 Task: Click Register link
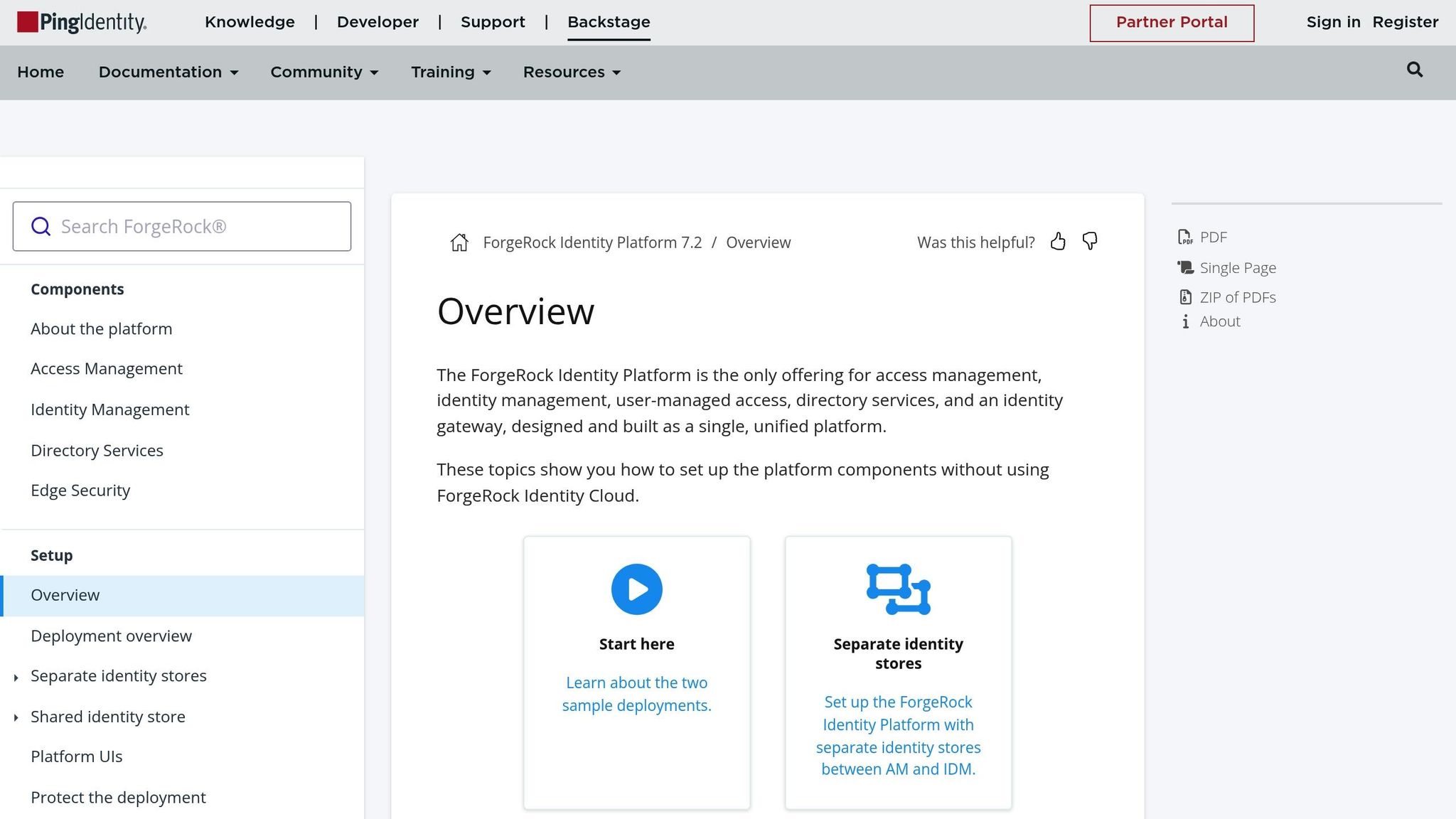[x=1405, y=22]
